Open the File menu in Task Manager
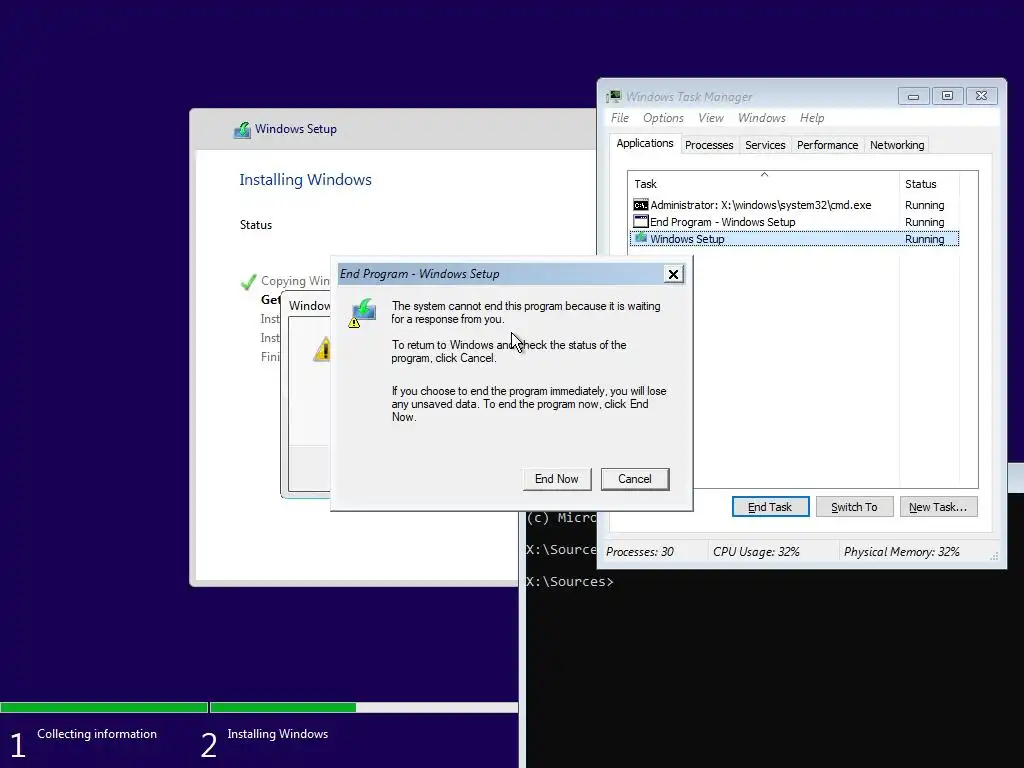The width and height of the screenshot is (1024, 768). [620, 118]
